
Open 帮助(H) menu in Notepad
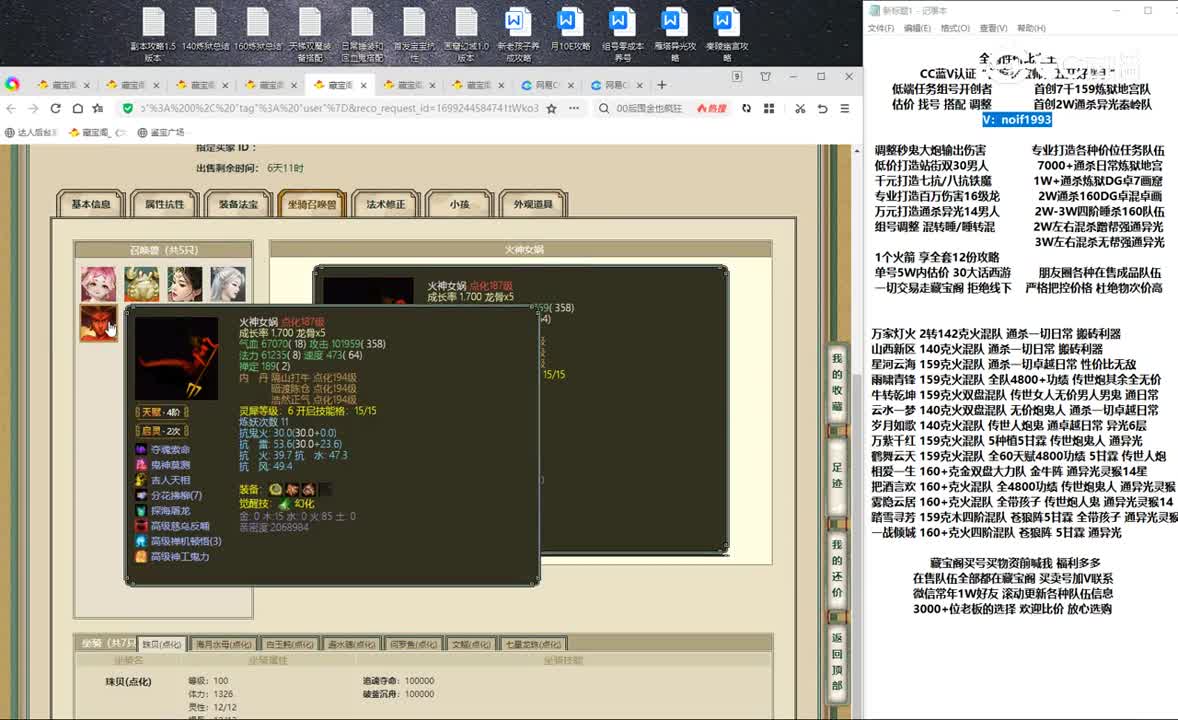1032,28
